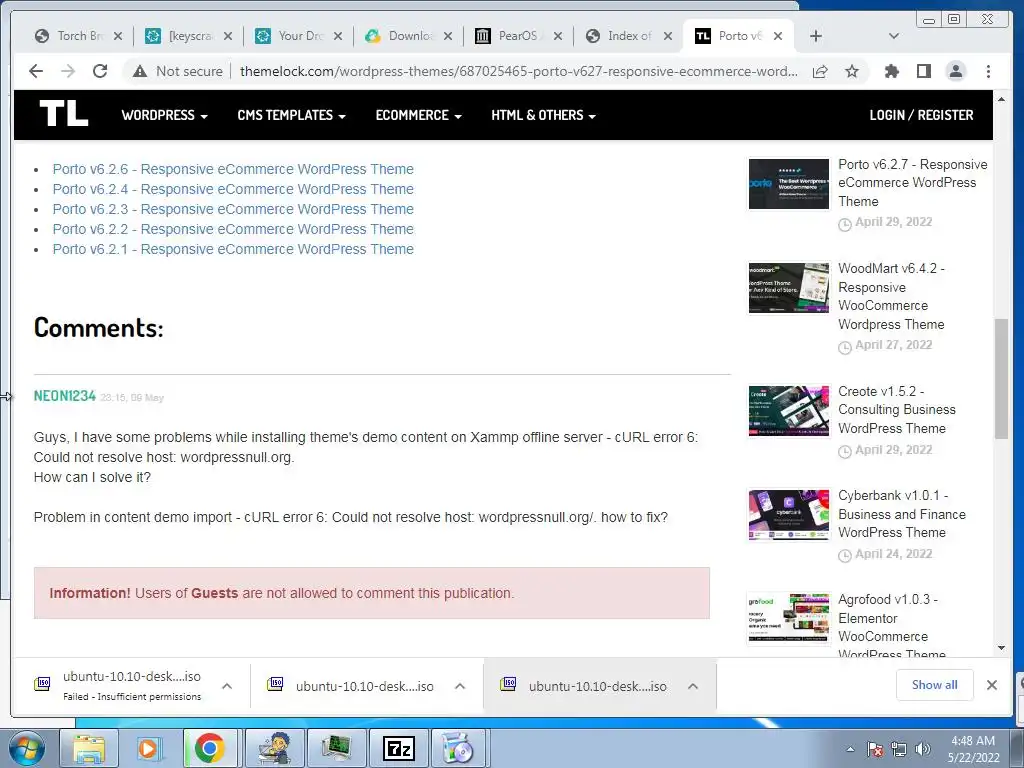The width and height of the screenshot is (1024, 768).
Task: Reload the page with refresh icon
Action: pos(100,71)
